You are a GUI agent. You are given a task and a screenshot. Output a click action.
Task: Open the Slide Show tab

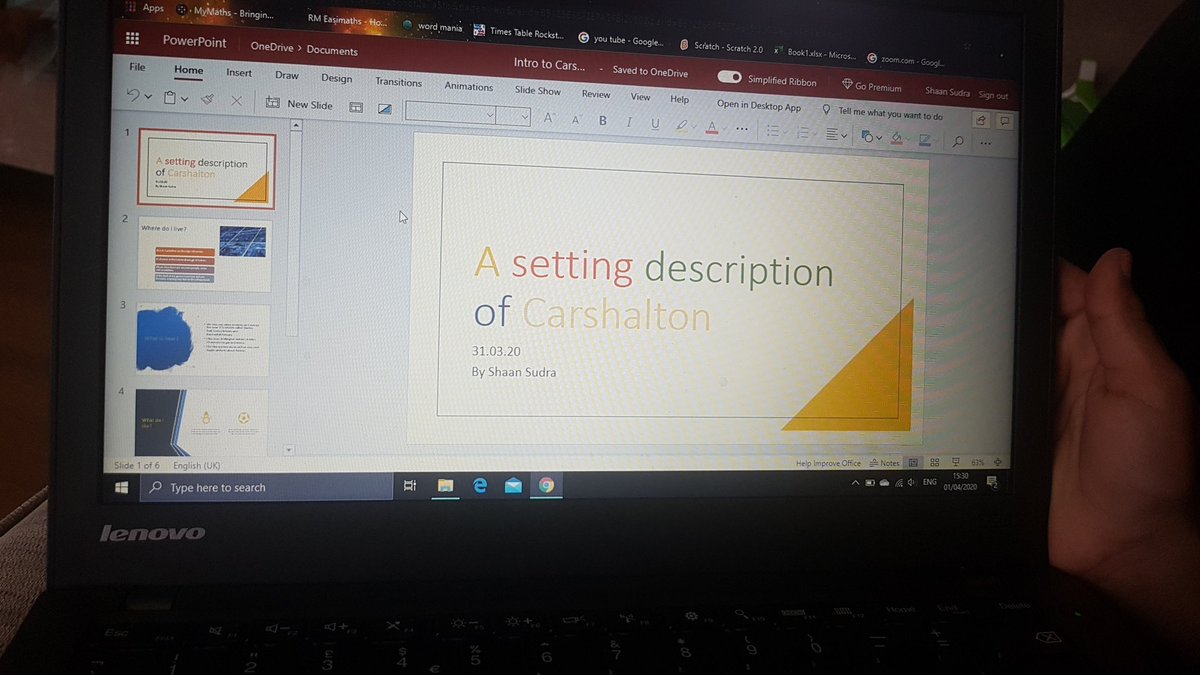(x=538, y=90)
